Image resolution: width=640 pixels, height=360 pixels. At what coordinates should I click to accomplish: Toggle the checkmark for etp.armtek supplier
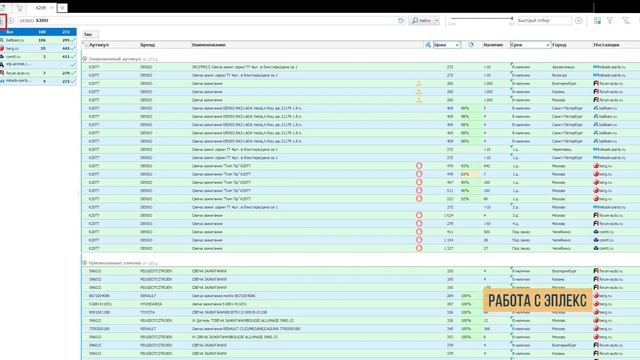click(x=73, y=64)
